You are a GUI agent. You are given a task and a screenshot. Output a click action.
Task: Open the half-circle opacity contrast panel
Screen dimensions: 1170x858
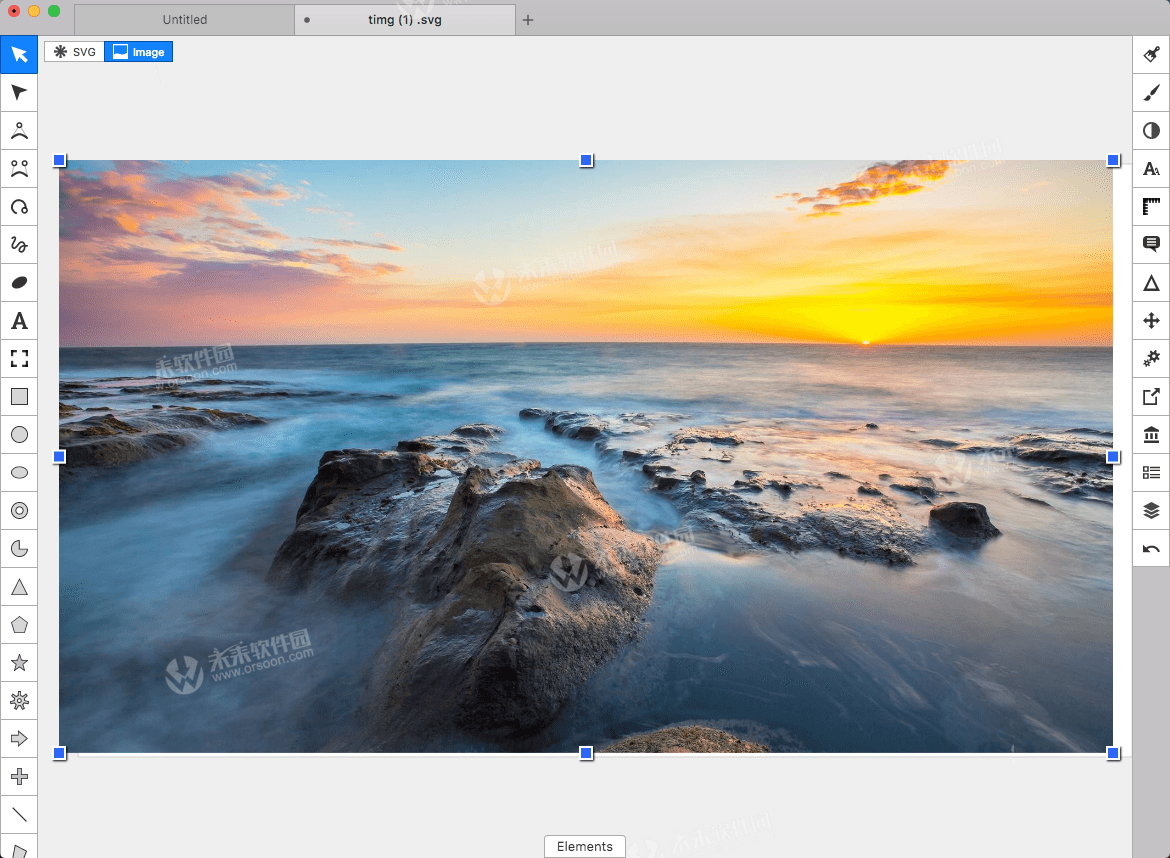(1151, 131)
